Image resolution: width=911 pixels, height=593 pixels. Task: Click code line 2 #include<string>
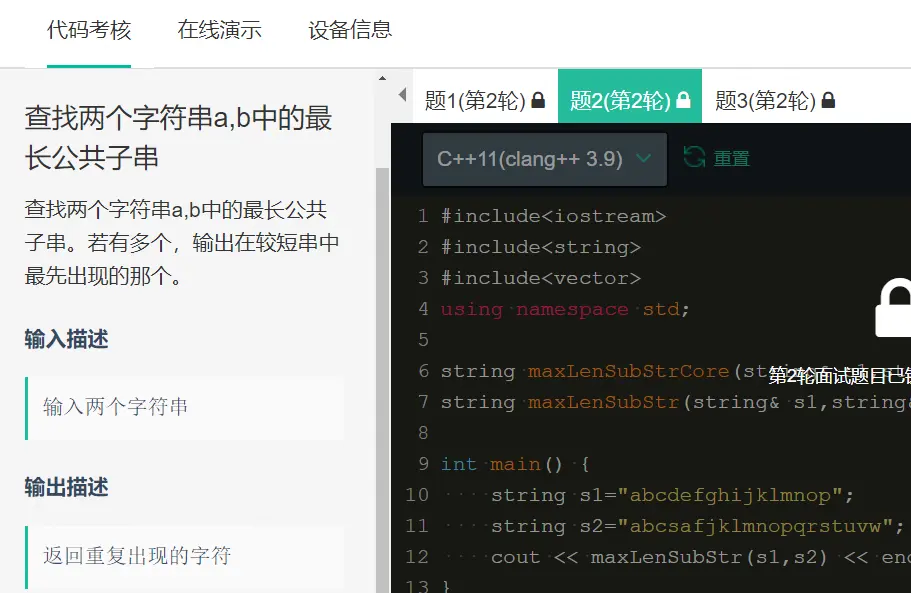(x=540, y=247)
